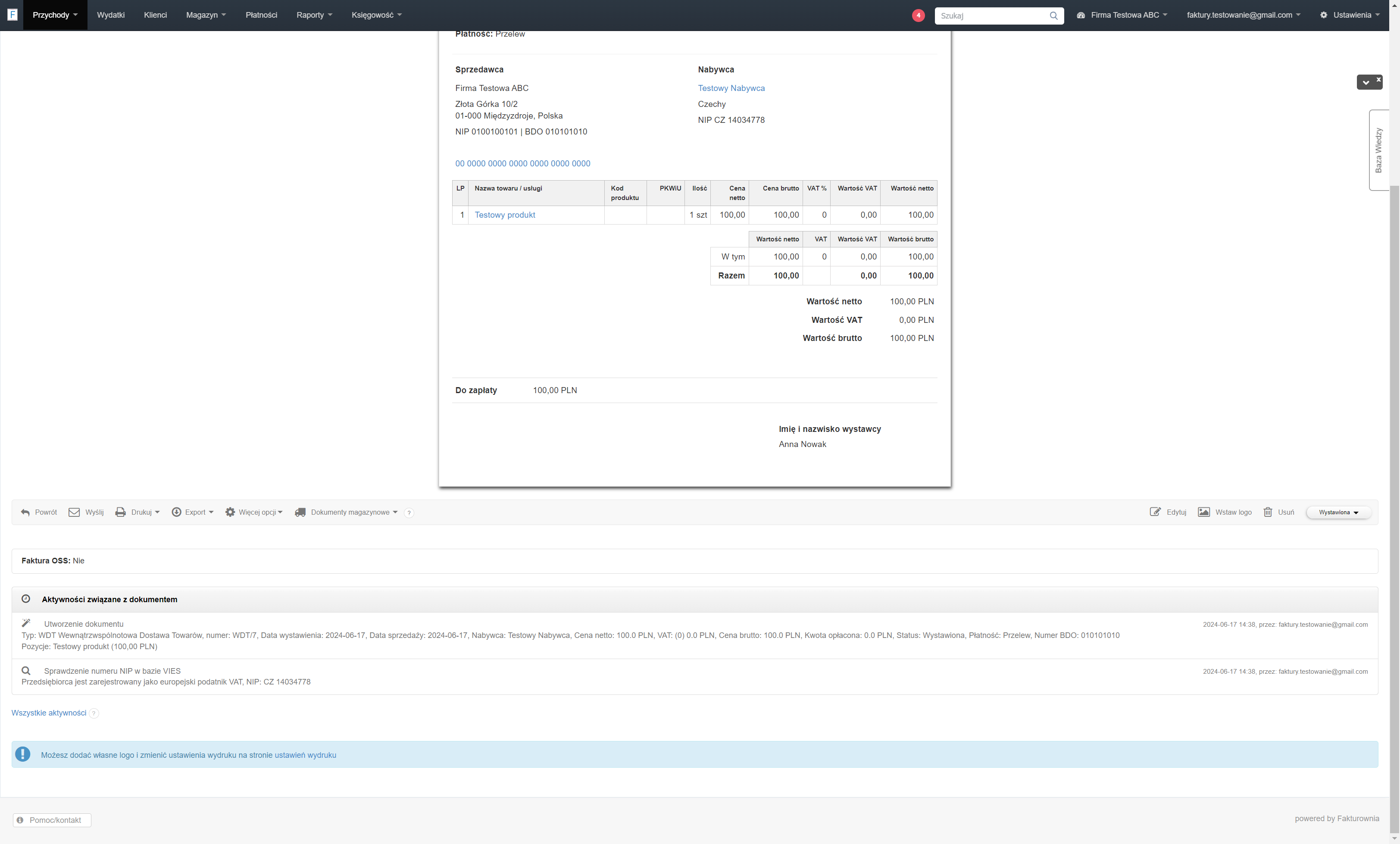
Task: Open the Wydatki menu item
Action: (110, 15)
